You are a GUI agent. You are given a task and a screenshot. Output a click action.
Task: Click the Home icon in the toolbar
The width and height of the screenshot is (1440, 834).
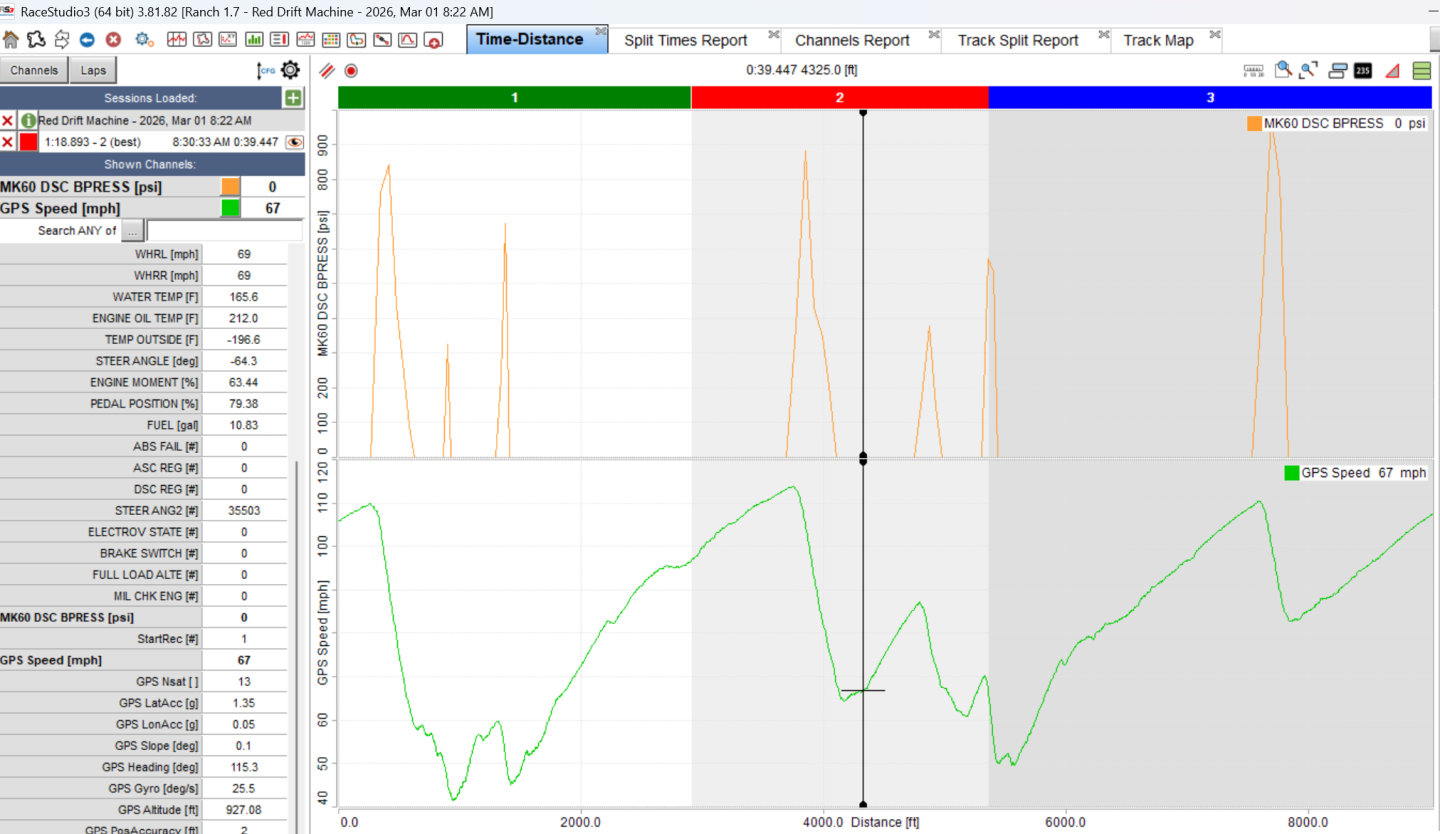click(11, 40)
